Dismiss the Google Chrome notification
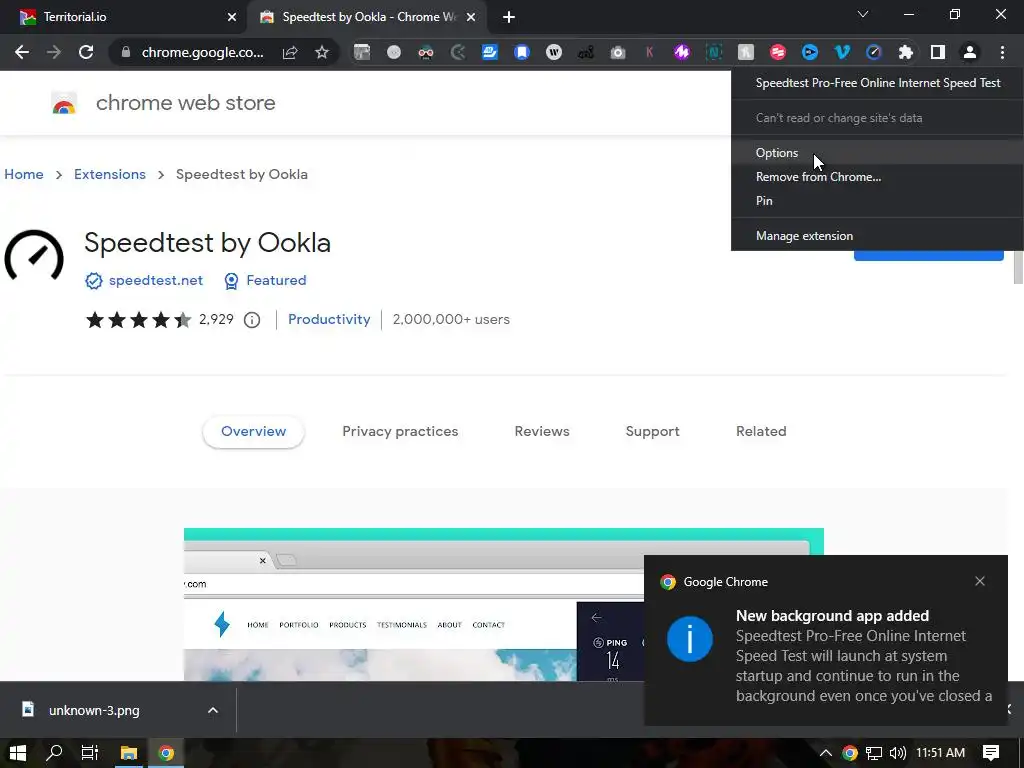The height and width of the screenshot is (768, 1024). tap(980, 581)
